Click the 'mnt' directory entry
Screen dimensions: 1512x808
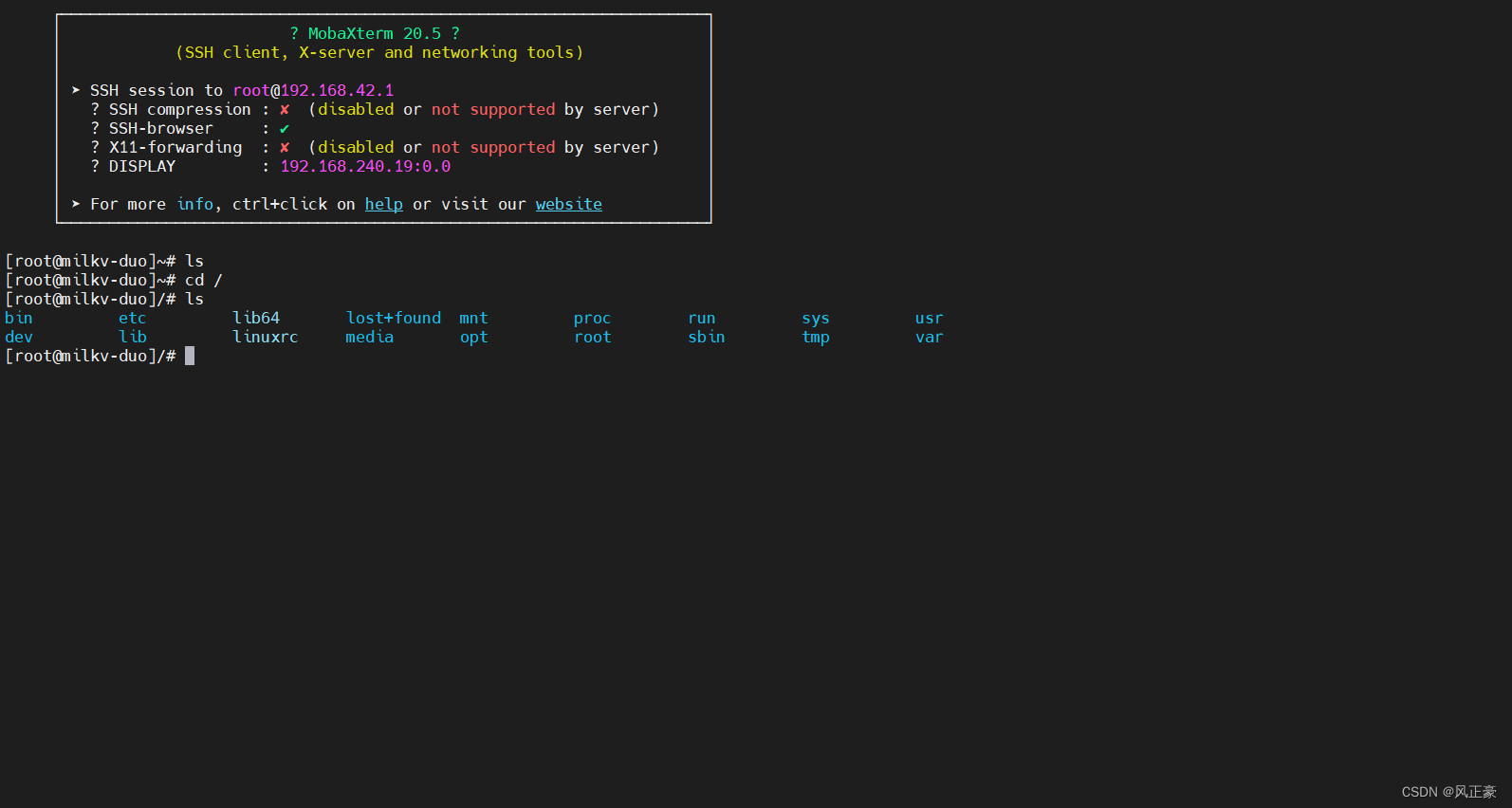pyautogui.click(x=474, y=318)
